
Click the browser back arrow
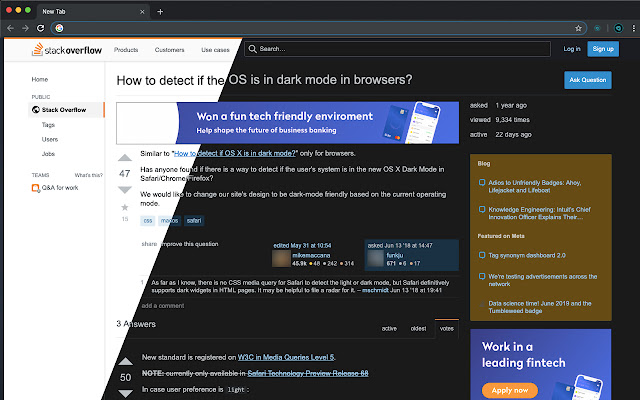[x=11, y=28]
